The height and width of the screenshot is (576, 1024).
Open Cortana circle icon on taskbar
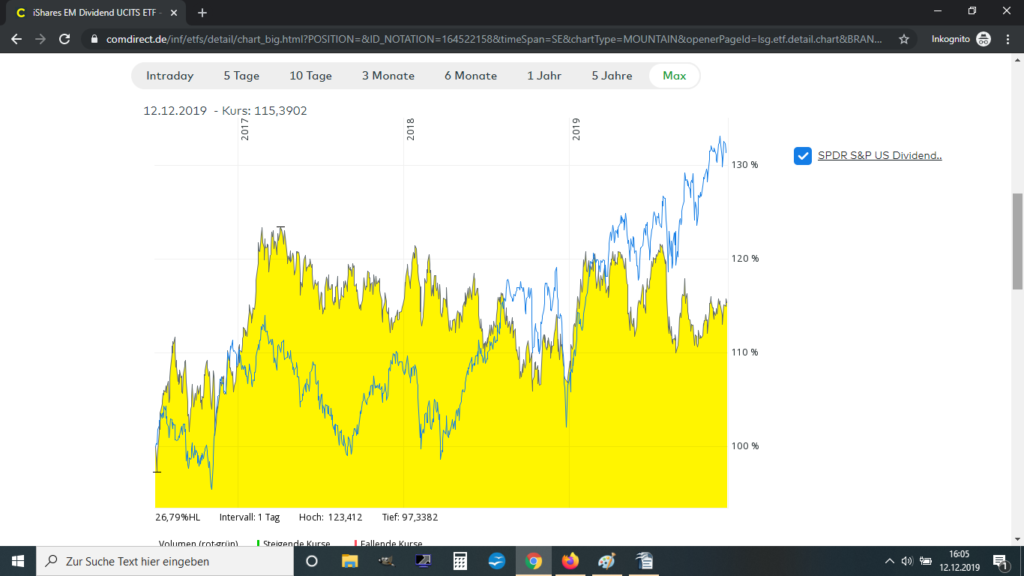click(312, 561)
